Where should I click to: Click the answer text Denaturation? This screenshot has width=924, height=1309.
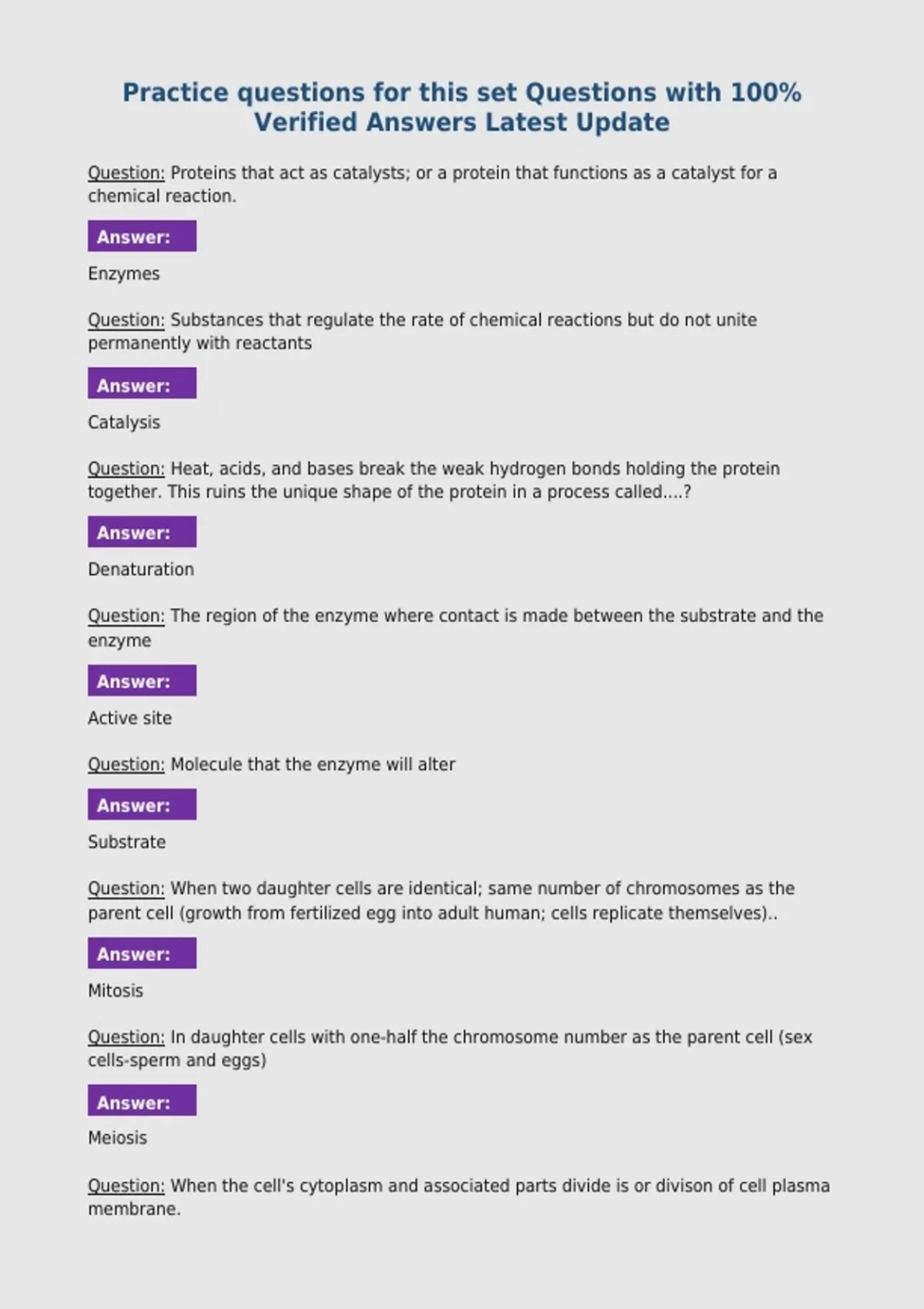coord(141,570)
